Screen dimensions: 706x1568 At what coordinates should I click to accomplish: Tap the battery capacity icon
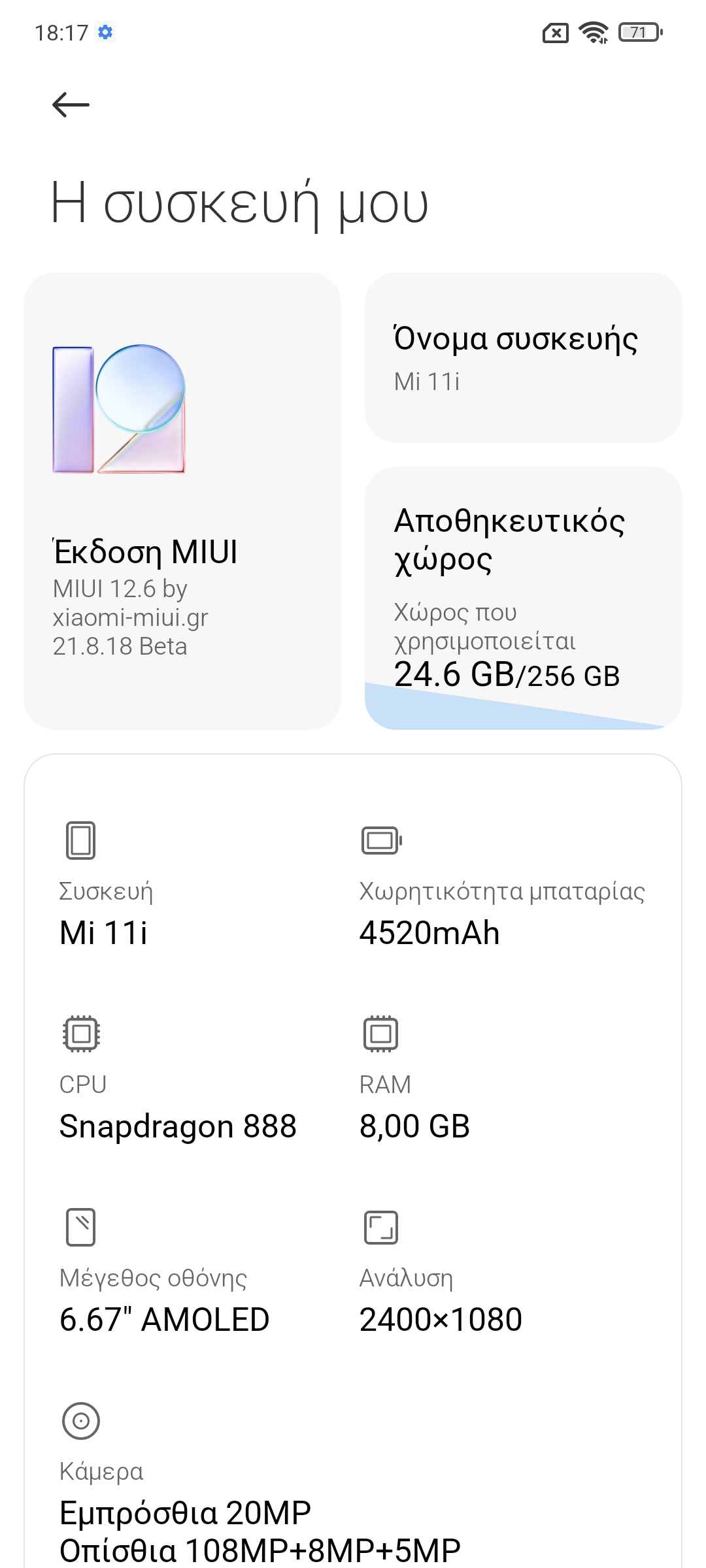[x=381, y=840]
